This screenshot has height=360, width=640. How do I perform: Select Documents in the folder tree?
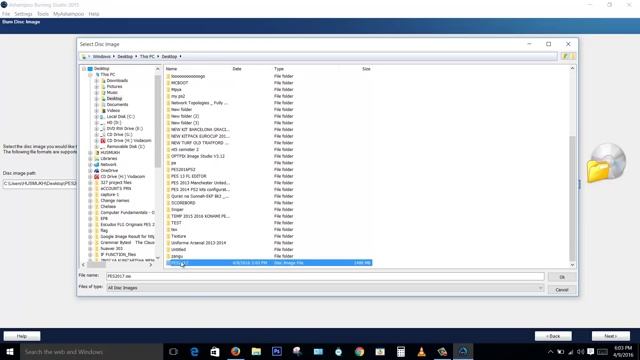tap(117, 104)
